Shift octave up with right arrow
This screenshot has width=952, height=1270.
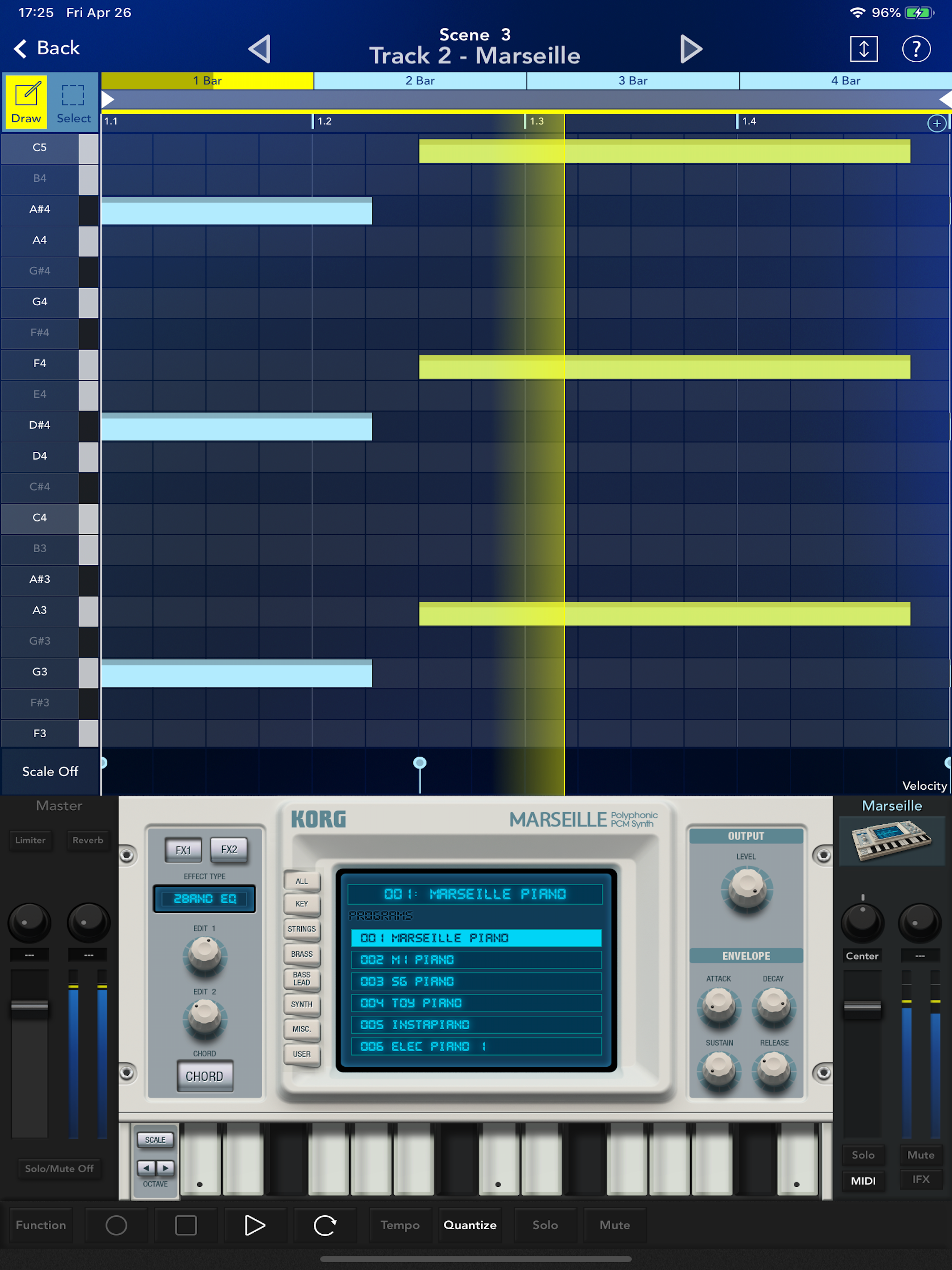(x=165, y=1168)
